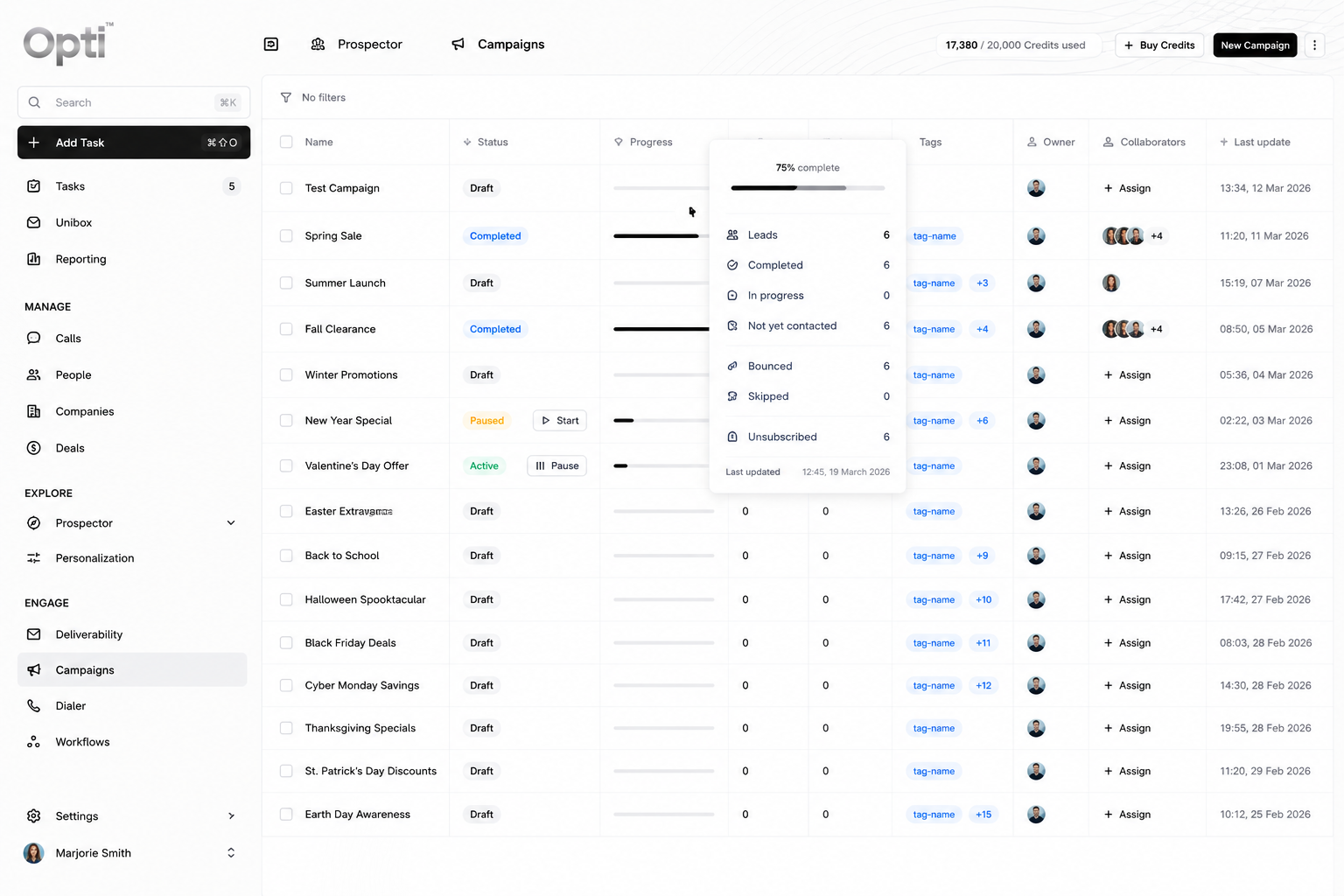This screenshot has width=1344, height=896.
Task: Go to Calls in the sidebar
Action: (132, 339)
